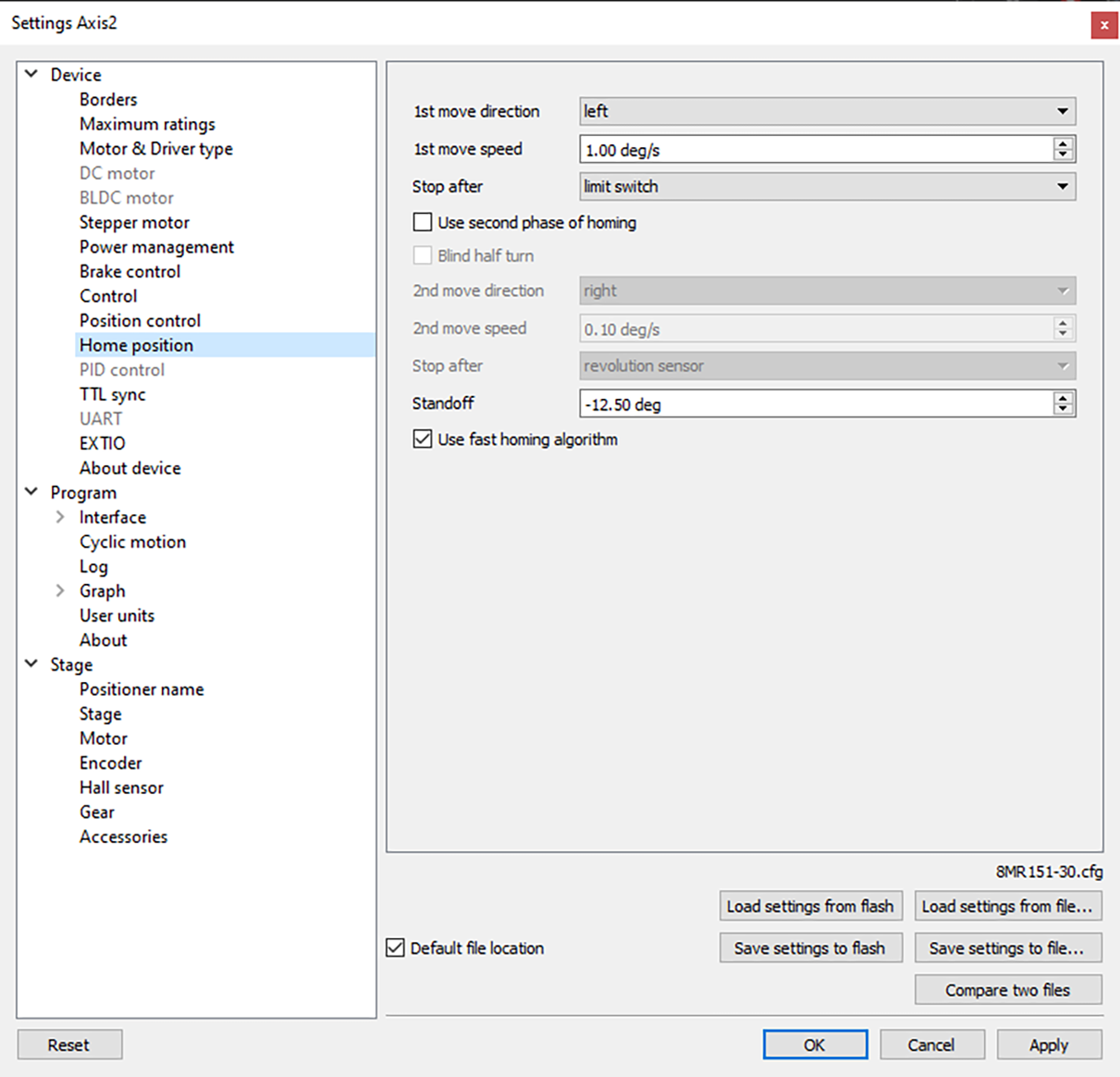Increase the 1st move speed value

pyautogui.click(x=1063, y=143)
